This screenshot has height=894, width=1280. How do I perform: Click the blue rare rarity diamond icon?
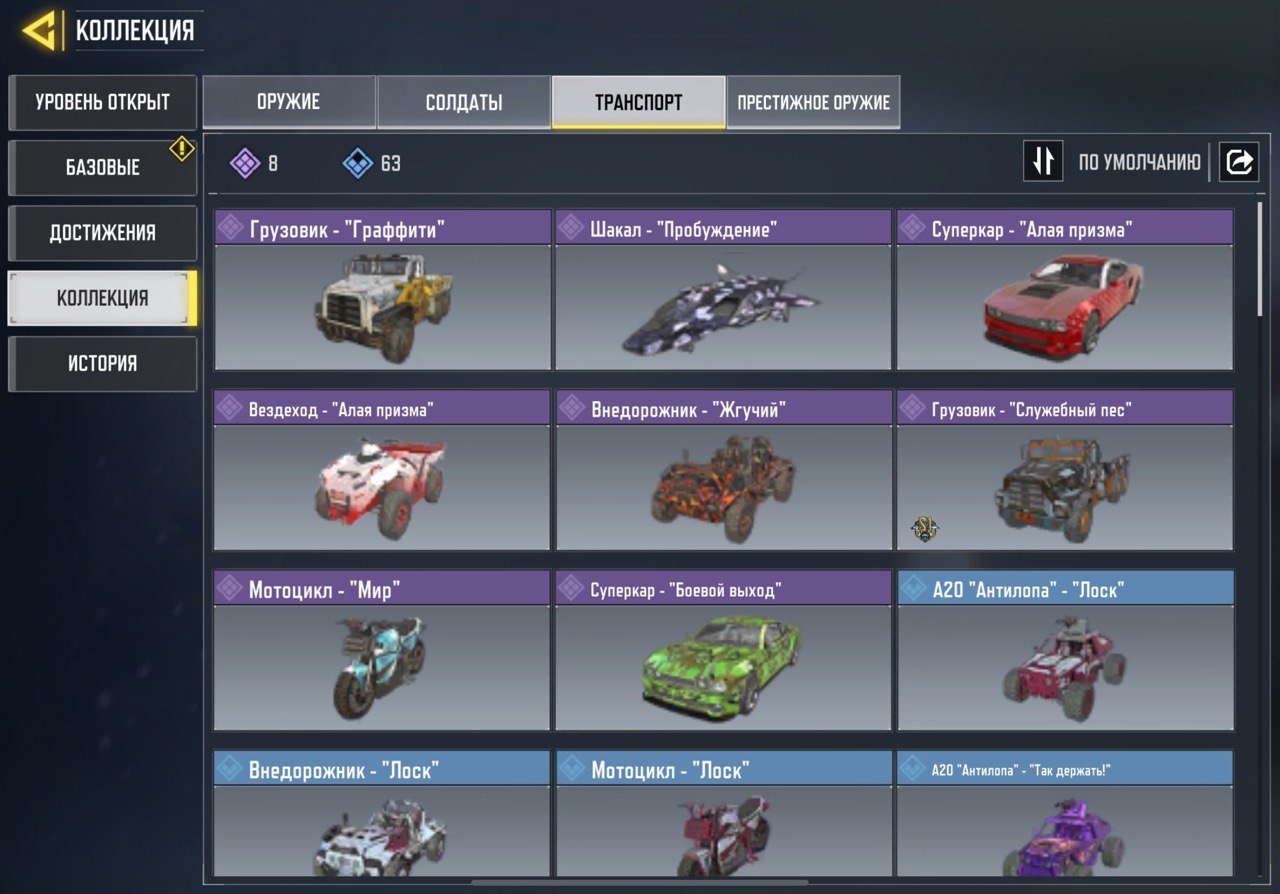tap(358, 163)
